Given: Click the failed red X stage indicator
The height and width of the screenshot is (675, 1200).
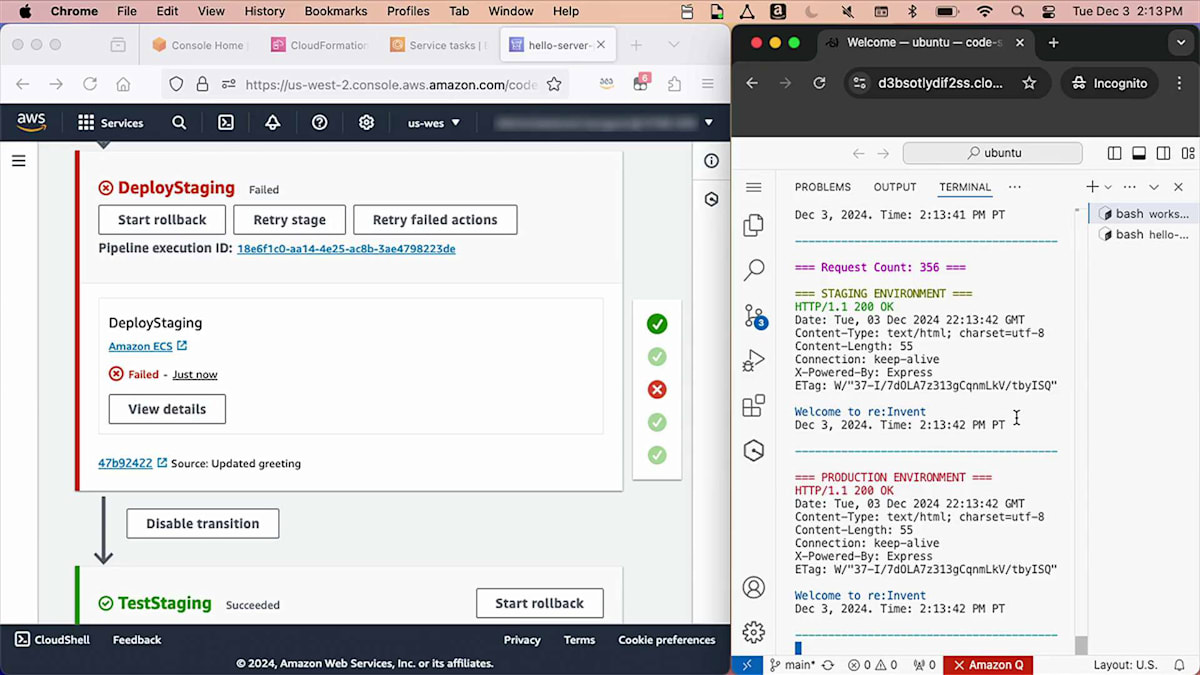Looking at the screenshot, I should click(x=657, y=389).
